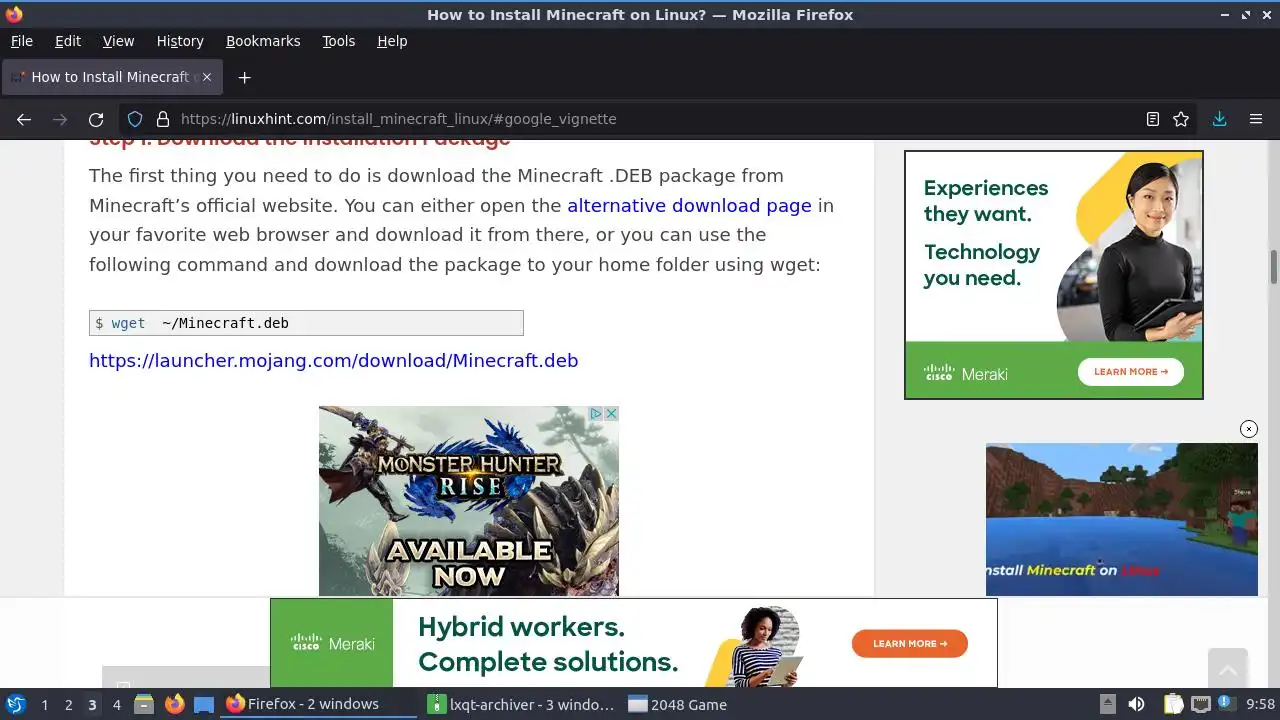Screen dimensions: 1280x720
Task: Open the File menu
Action: coord(21,41)
